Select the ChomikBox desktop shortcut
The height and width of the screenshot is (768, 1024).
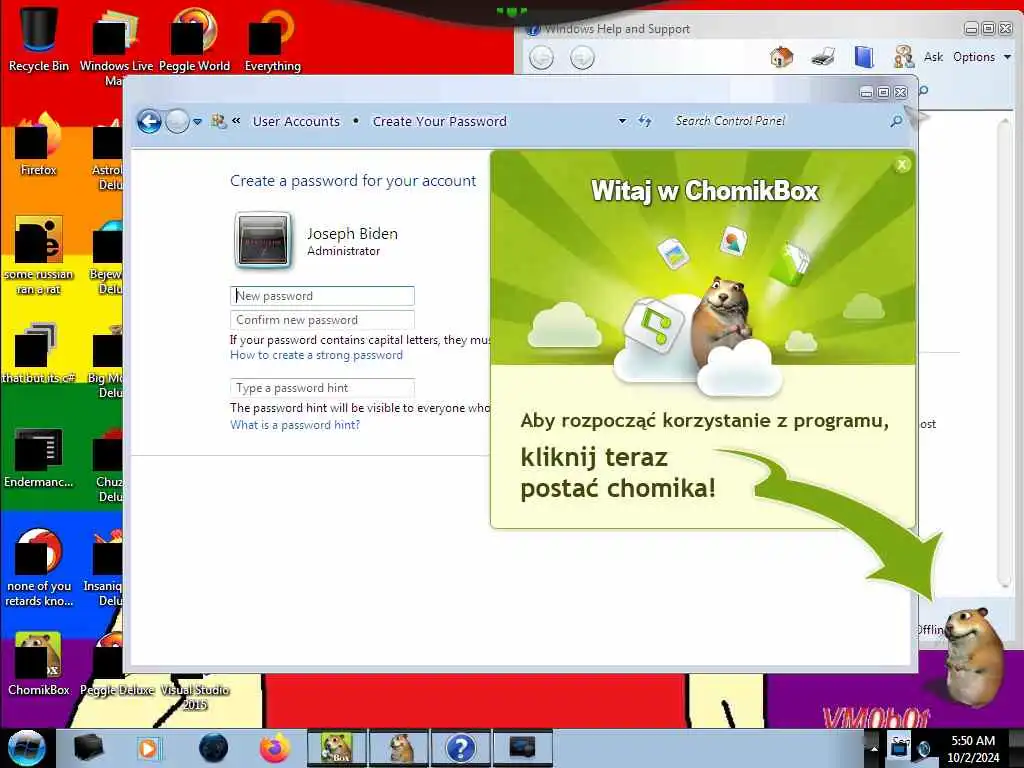pos(39,664)
